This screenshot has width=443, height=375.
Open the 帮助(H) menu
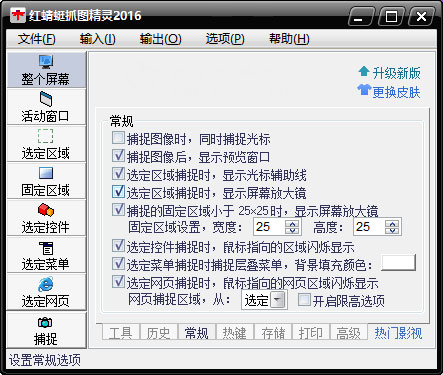289,39
